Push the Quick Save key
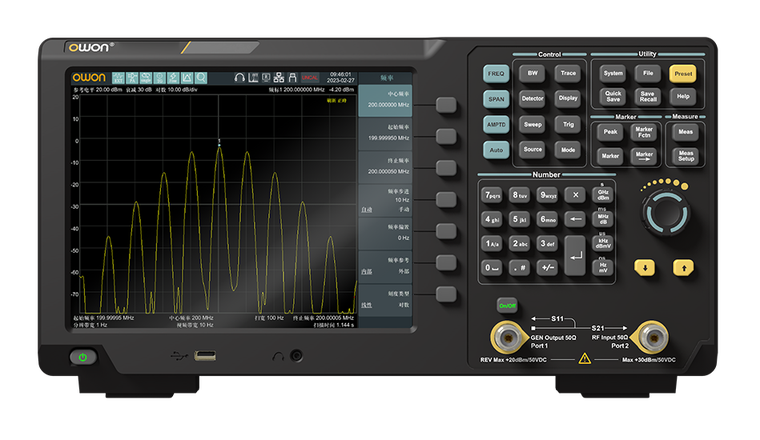 pyautogui.click(x=613, y=96)
